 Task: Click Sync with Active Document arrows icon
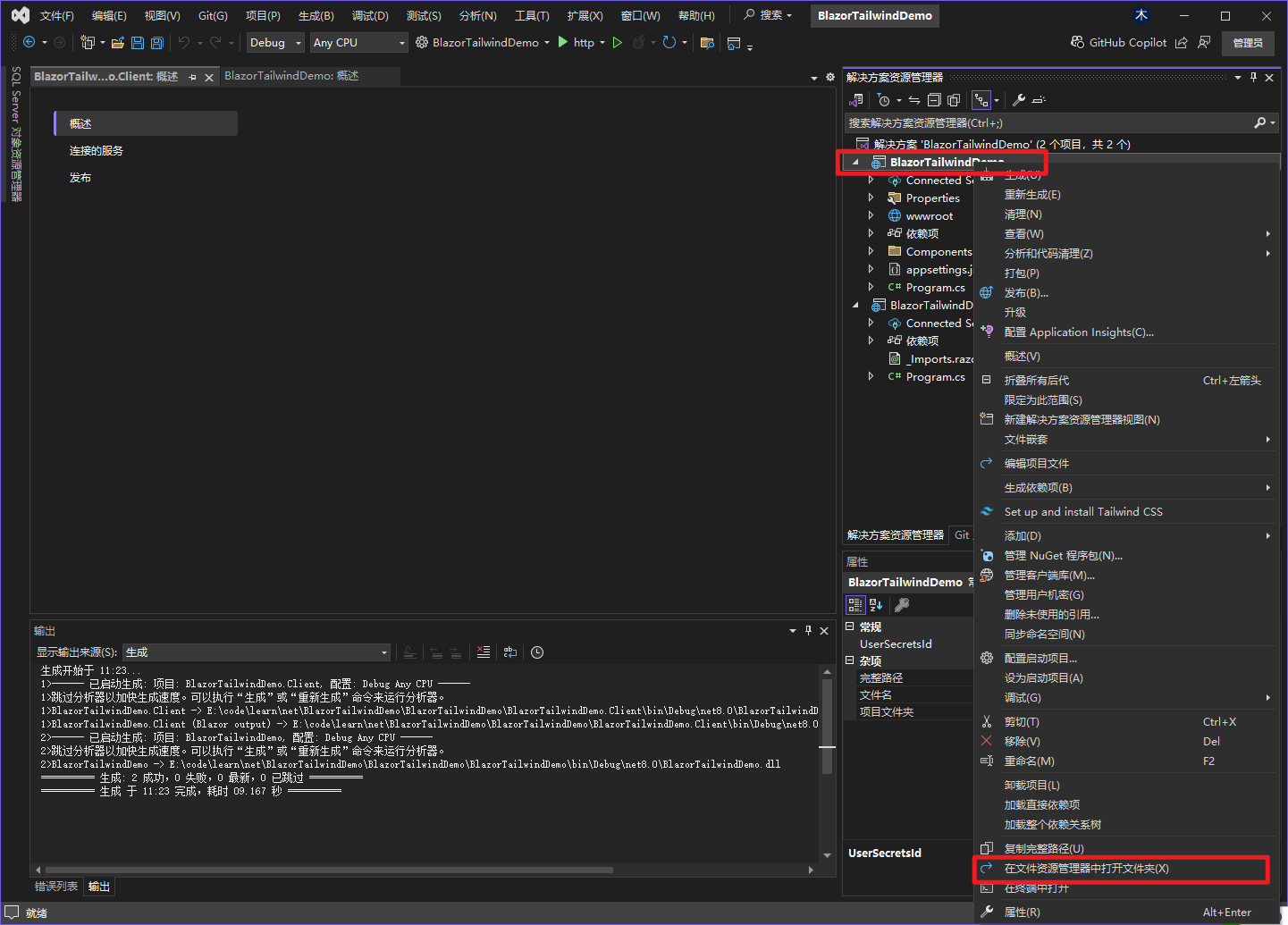point(913,100)
